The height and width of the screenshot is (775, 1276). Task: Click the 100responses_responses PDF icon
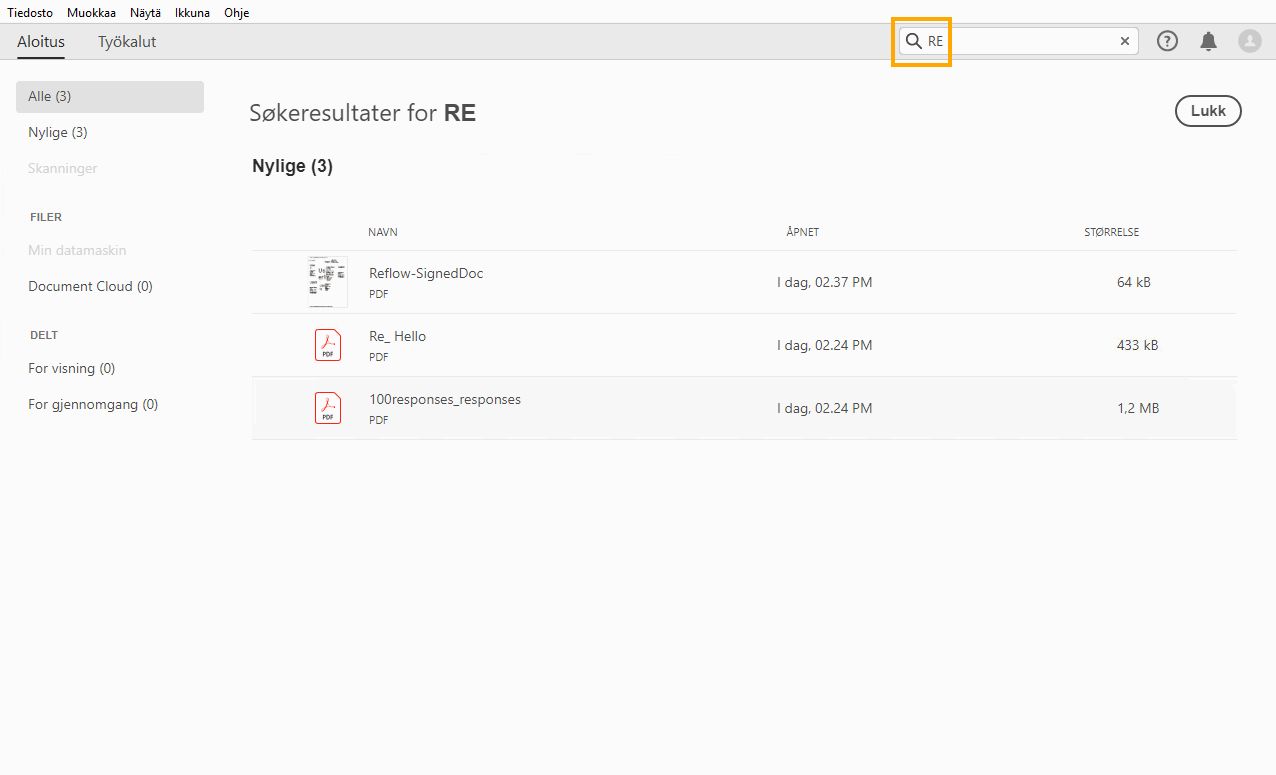click(x=328, y=408)
